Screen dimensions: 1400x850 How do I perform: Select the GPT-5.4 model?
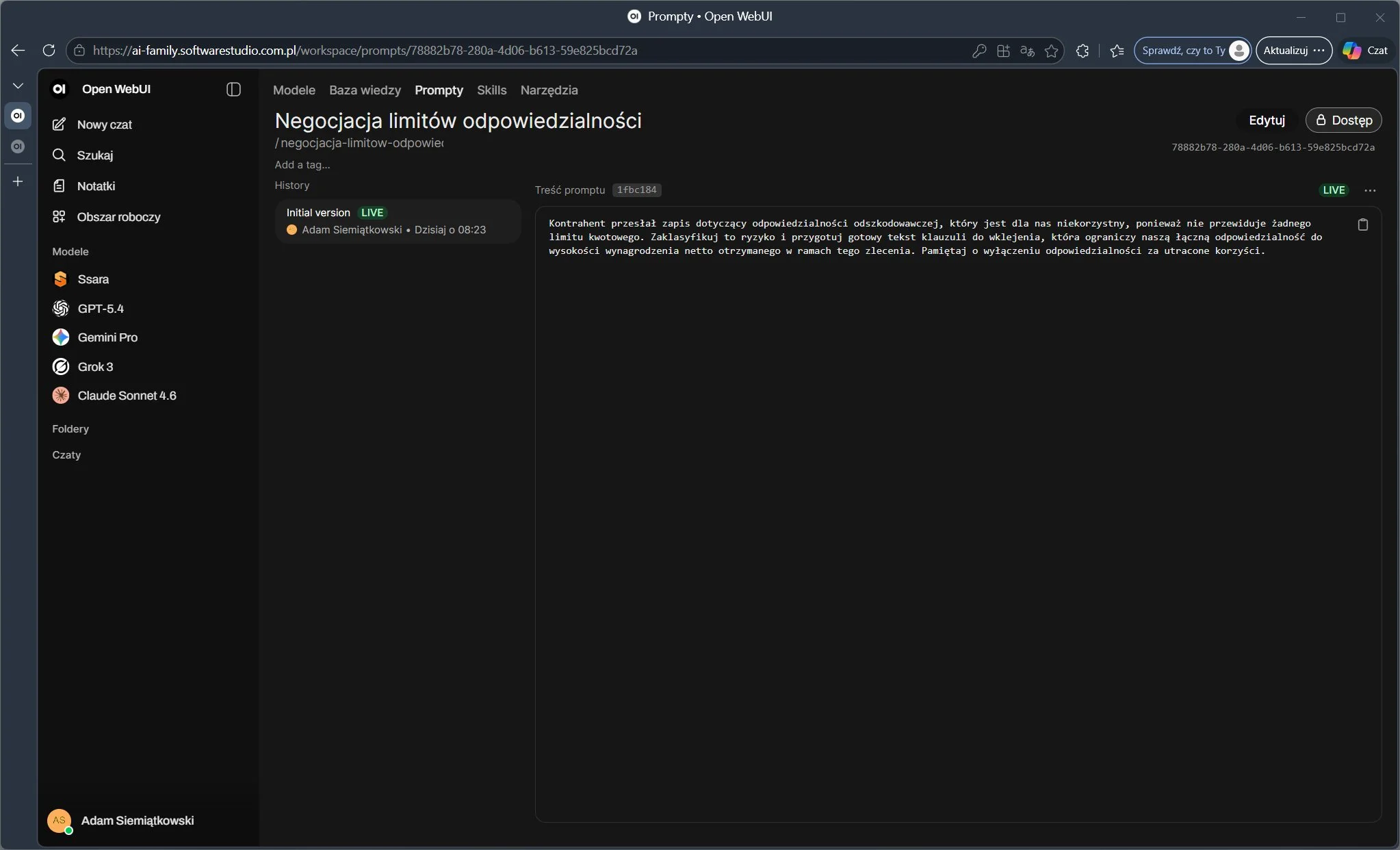pos(147,309)
